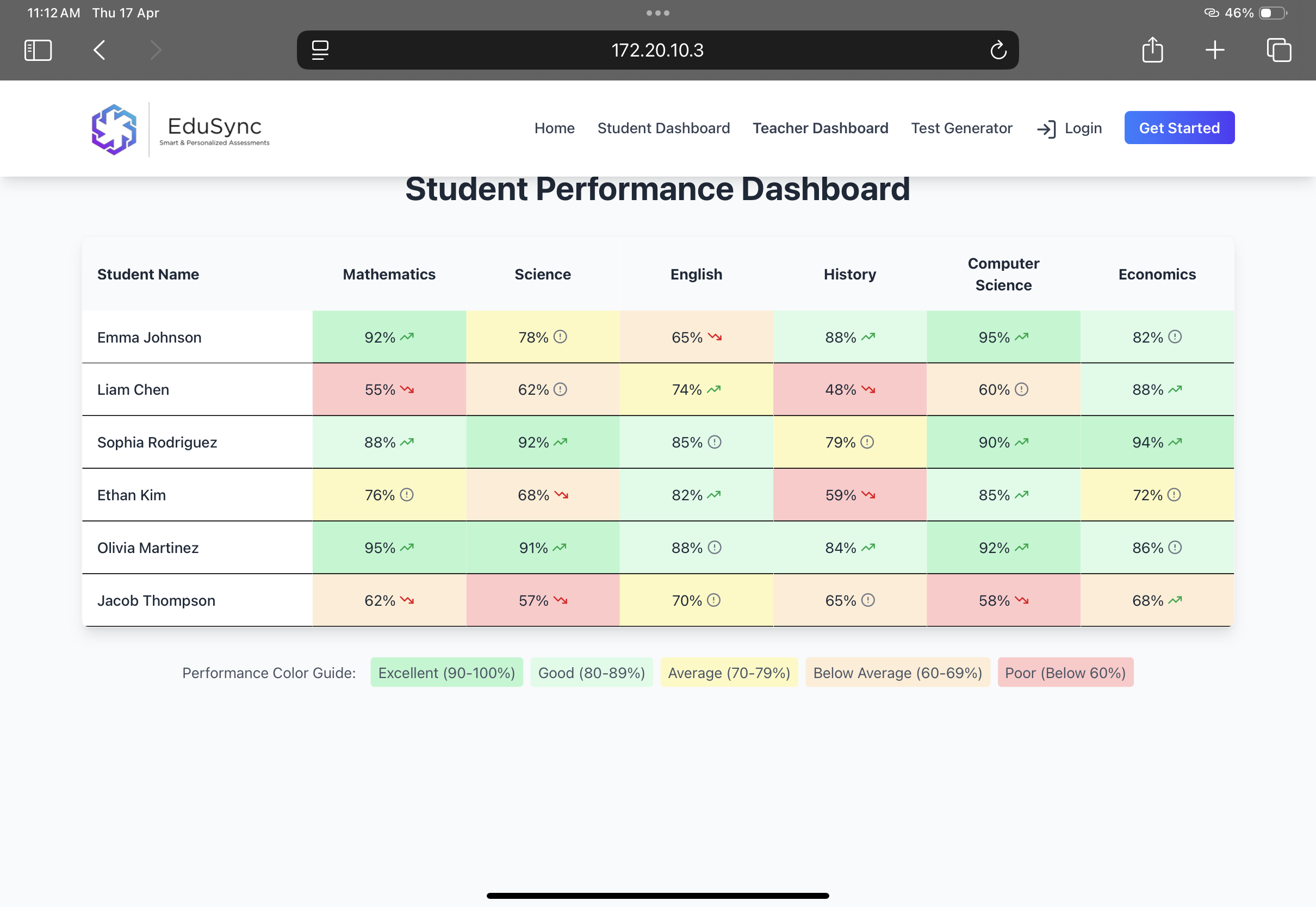Viewport: 1316px width, 907px height.
Task: Click the page reader icon in address bar
Action: pyautogui.click(x=320, y=50)
